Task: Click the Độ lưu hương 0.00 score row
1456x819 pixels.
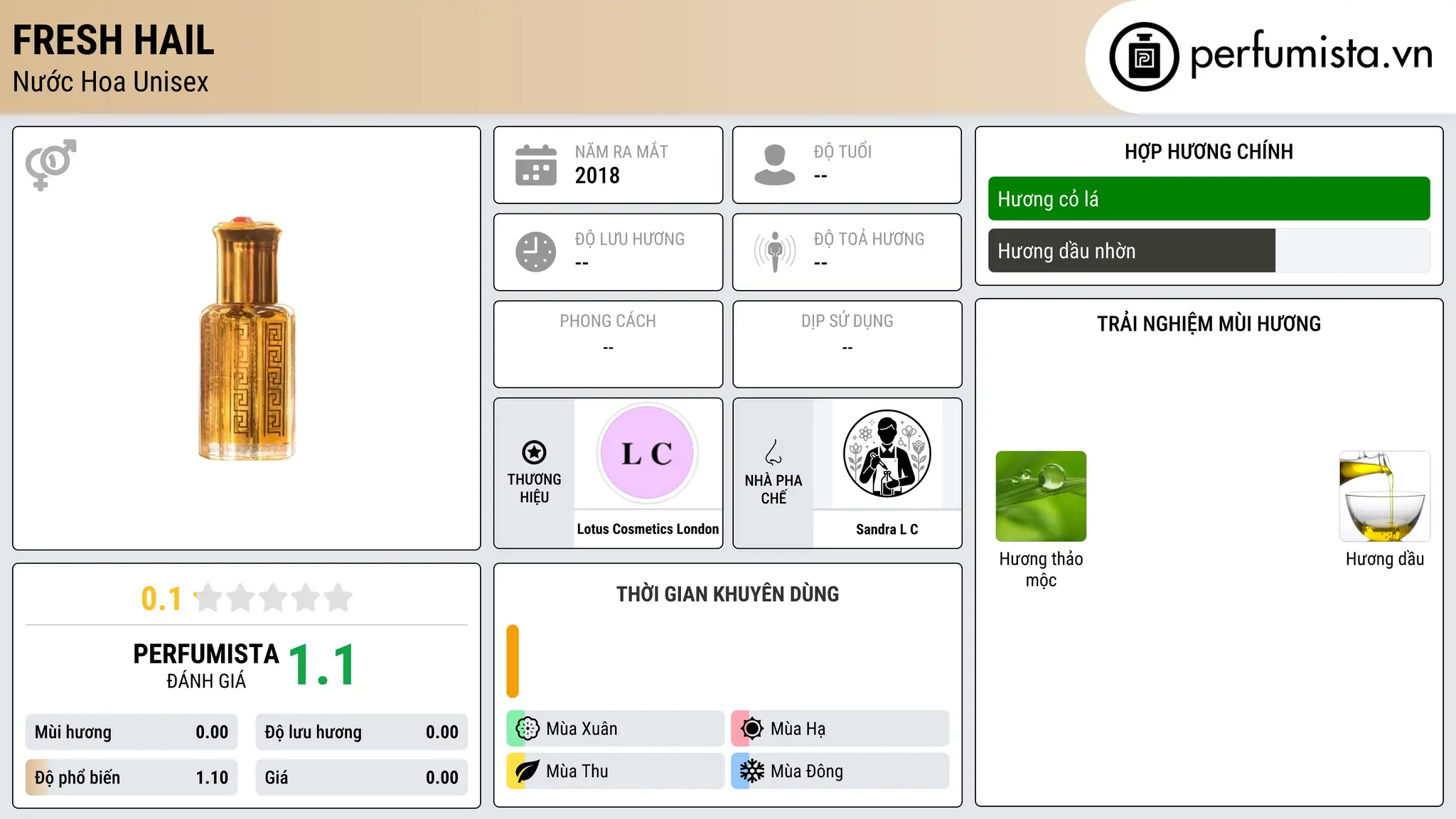Action: click(361, 732)
